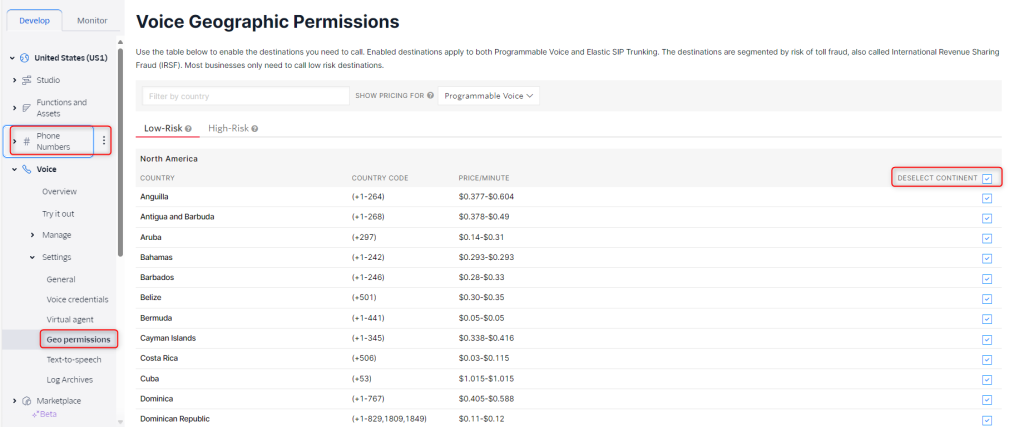1024x427 pixels.
Task: Uncheck the Anguilla checkbox
Action: [x=987, y=197]
